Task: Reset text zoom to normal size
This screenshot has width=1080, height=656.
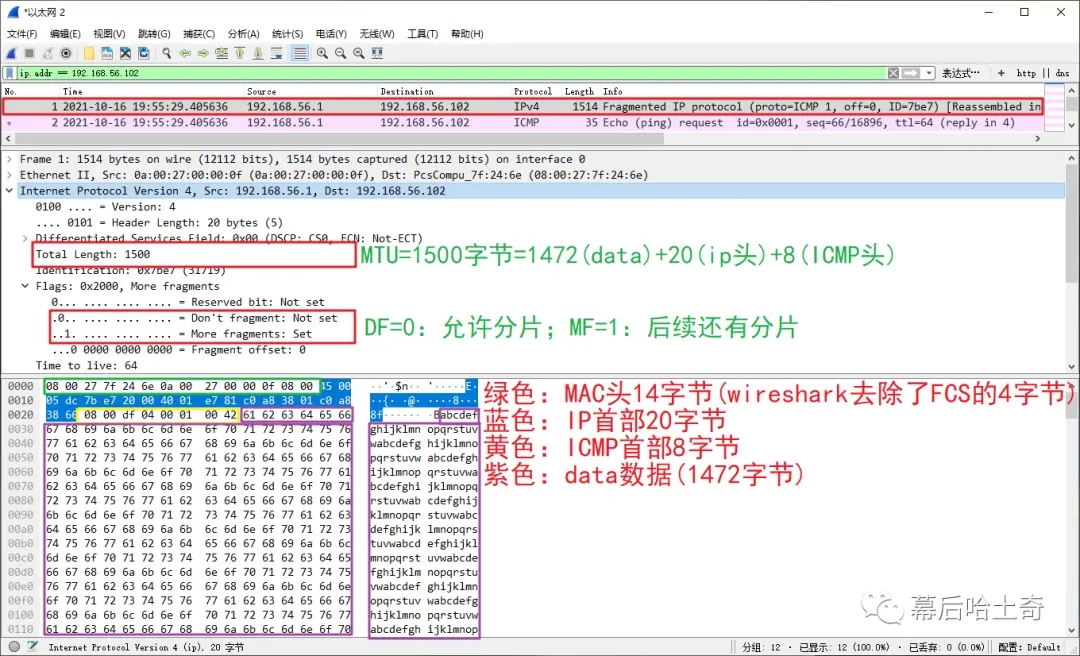Action: (359, 53)
